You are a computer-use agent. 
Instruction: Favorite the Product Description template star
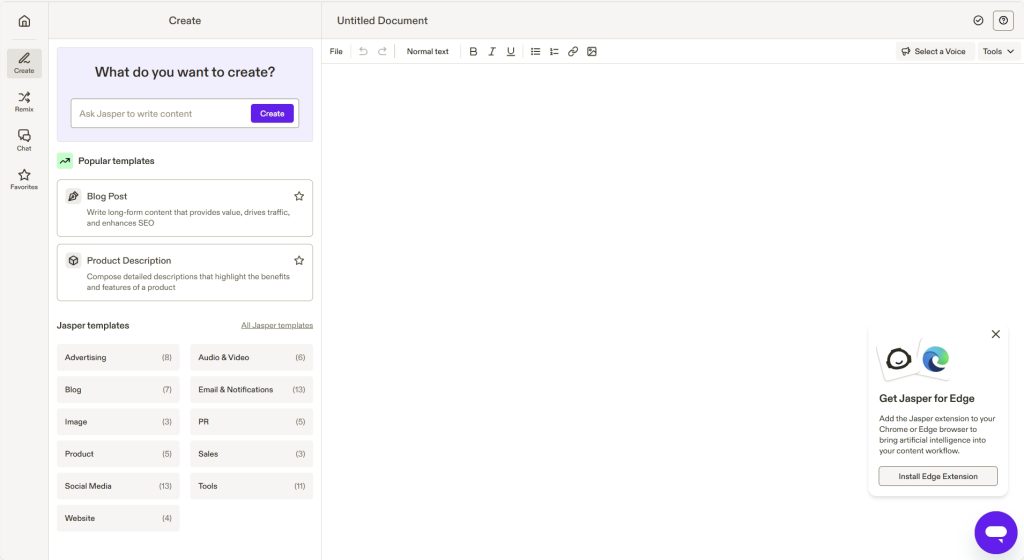point(299,260)
